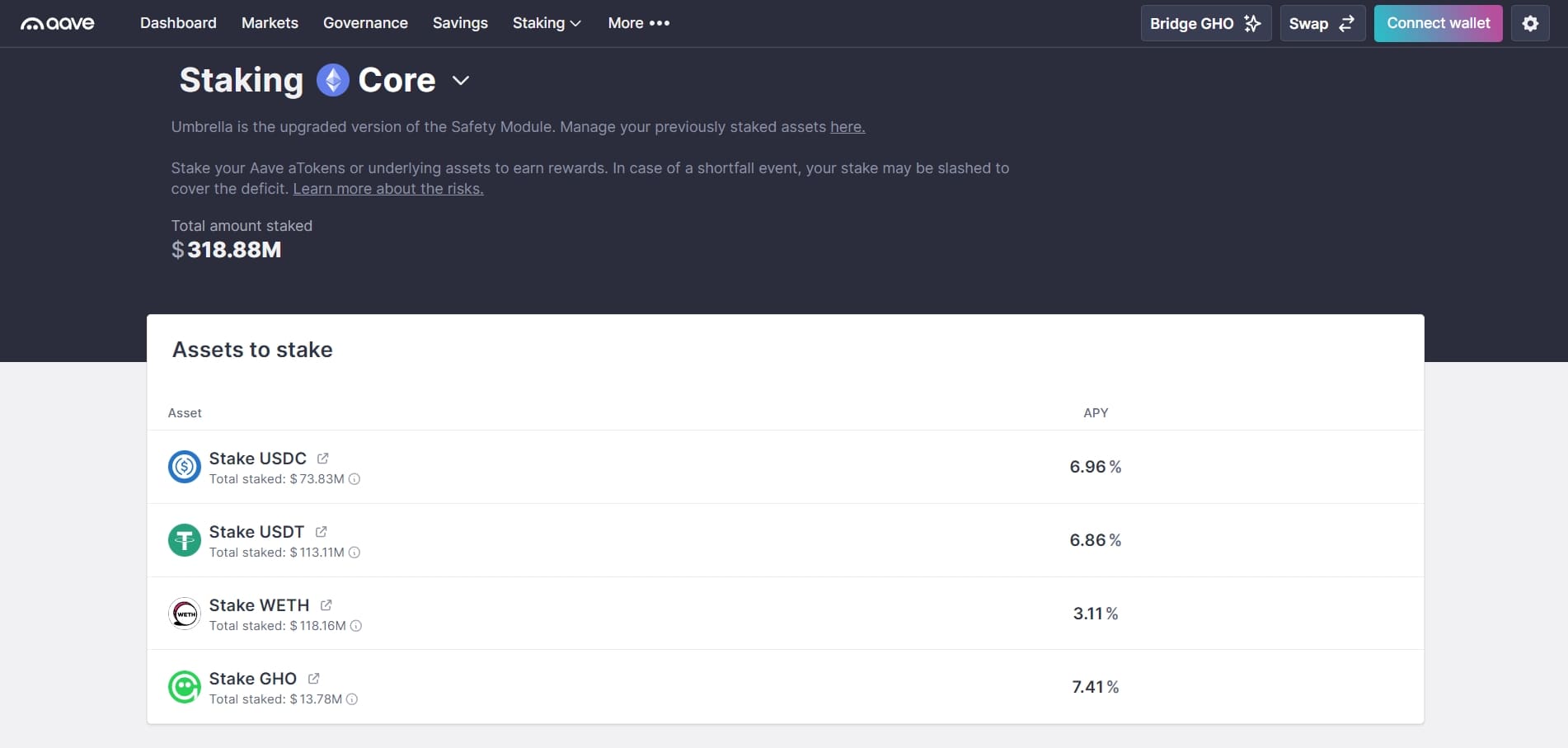Click the Asset column header
Screen dimensions: 1568x748
click(185, 413)
